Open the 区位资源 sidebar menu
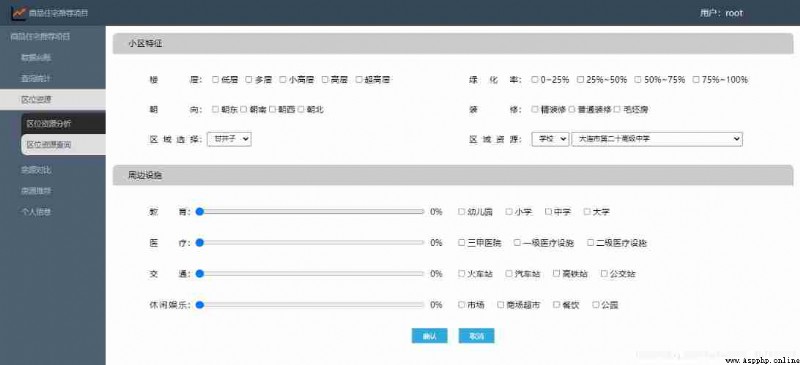The image size is (800, 365). 53,99
